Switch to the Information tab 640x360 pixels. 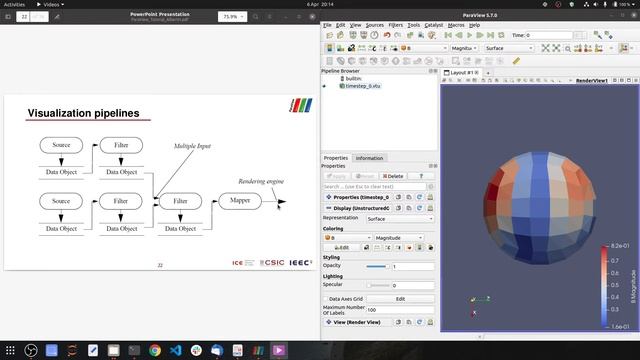coord(369,158)
